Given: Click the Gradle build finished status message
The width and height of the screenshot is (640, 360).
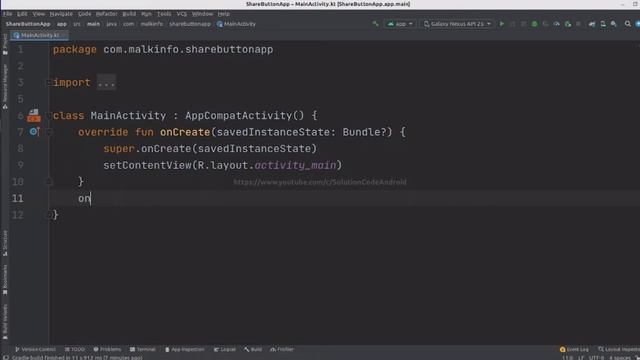Looking at the screenshot, I should 77,358.
